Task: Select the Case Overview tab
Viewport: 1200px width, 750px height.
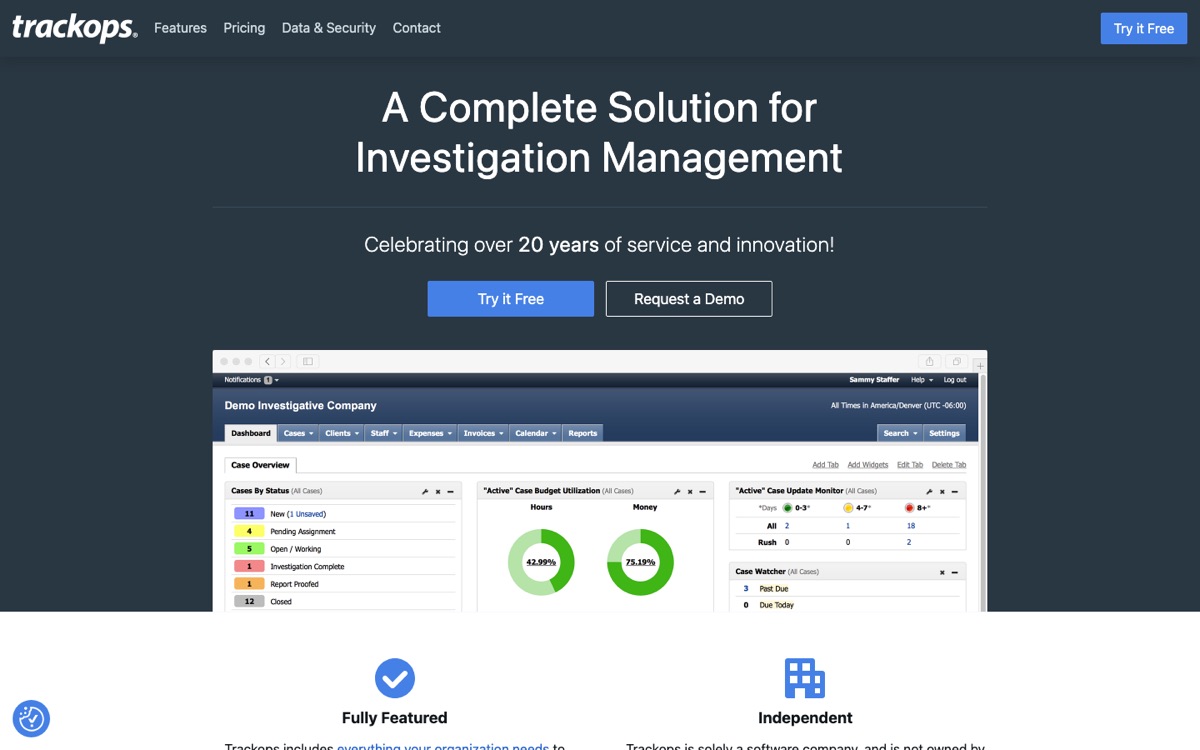Action: [x=260, y=465]
